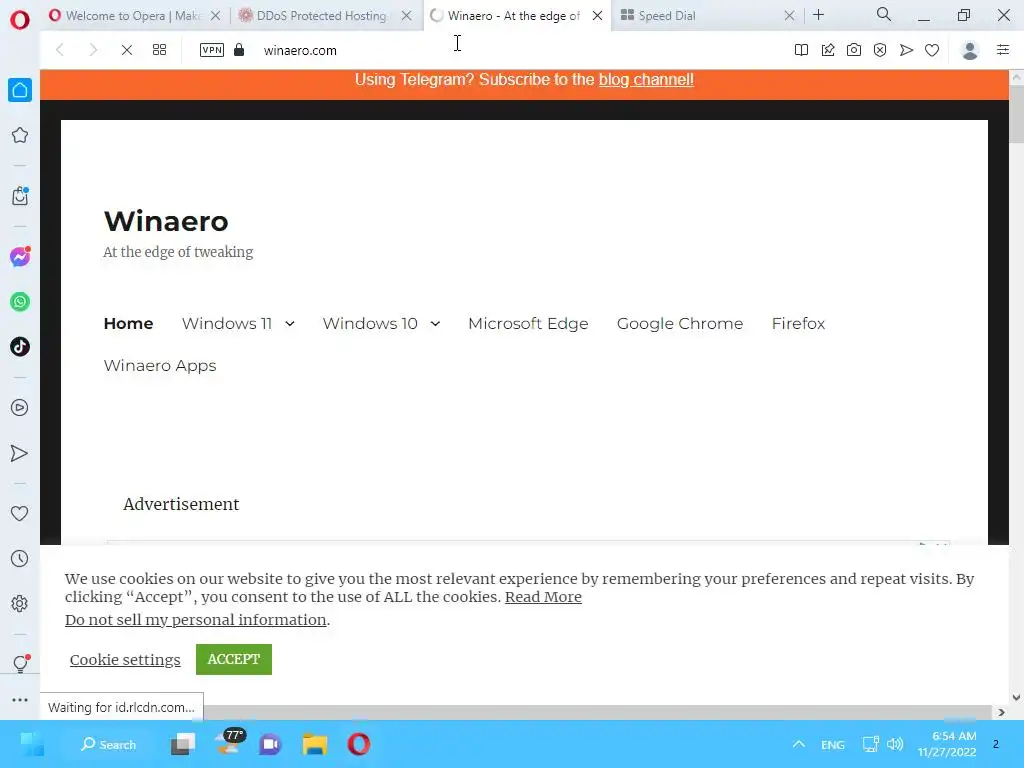Go forward to next page

[x=93, y=50]
